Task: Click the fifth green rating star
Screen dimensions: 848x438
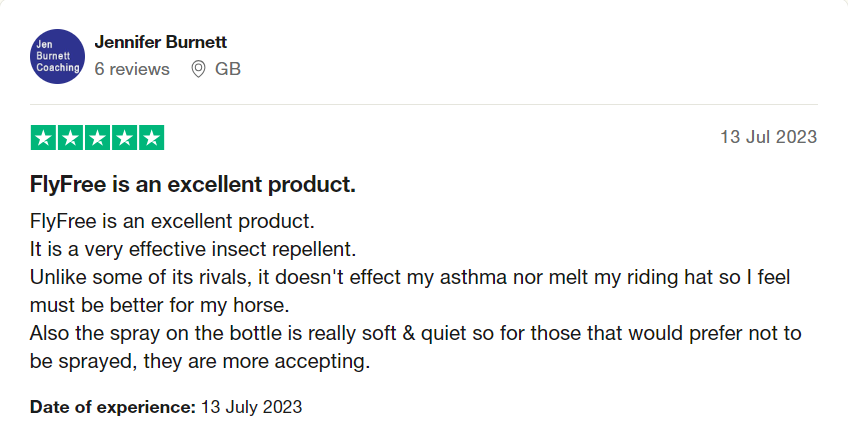Action: (x=151, y=138)
